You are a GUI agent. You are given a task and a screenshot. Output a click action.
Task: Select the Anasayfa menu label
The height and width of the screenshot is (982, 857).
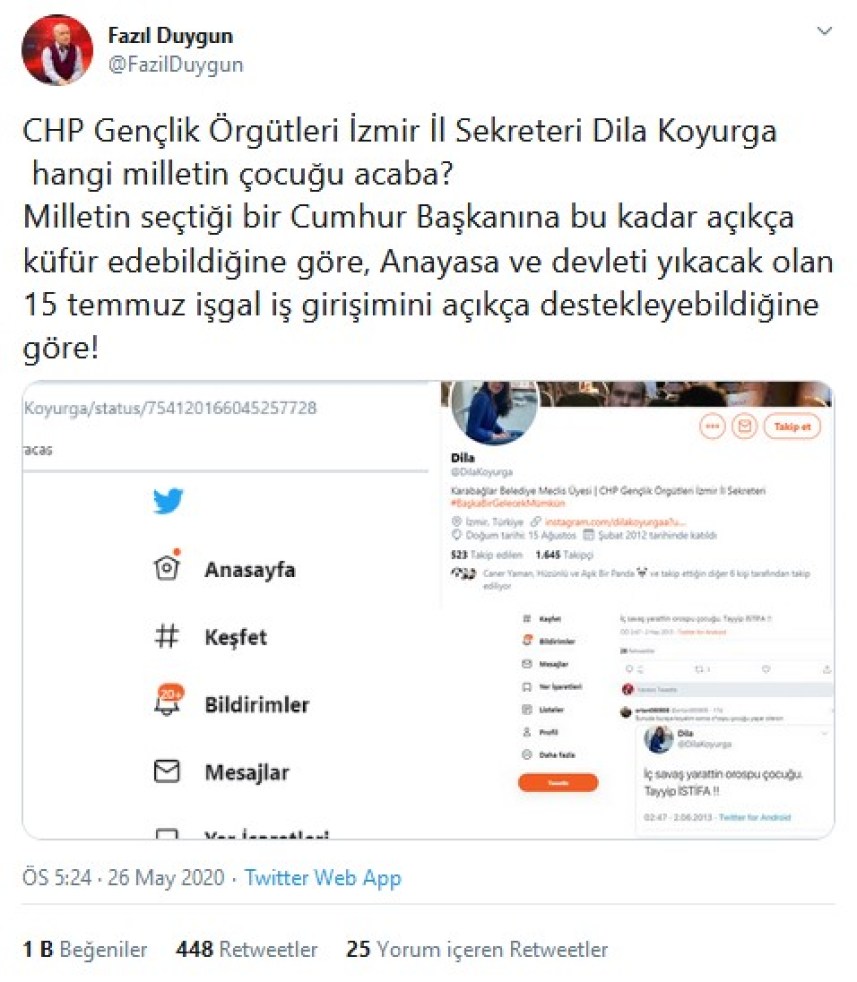[x=250, y=569]
